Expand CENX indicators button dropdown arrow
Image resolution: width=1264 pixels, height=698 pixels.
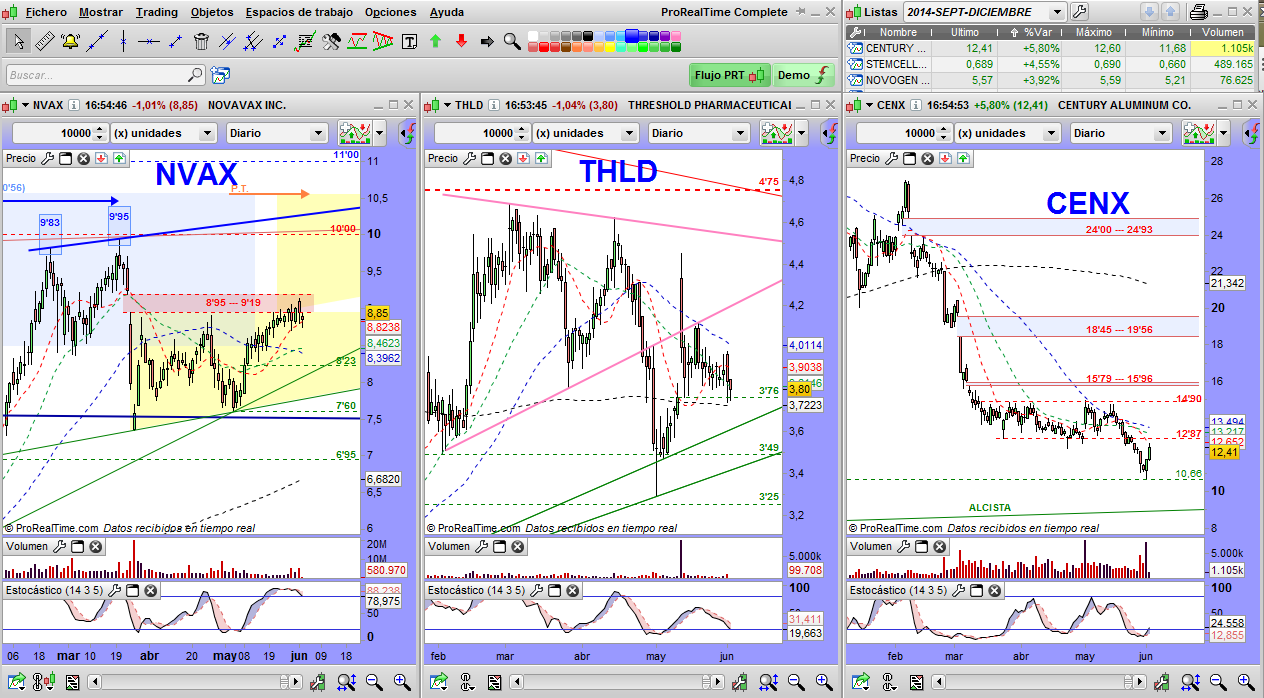pos(1225,133)
